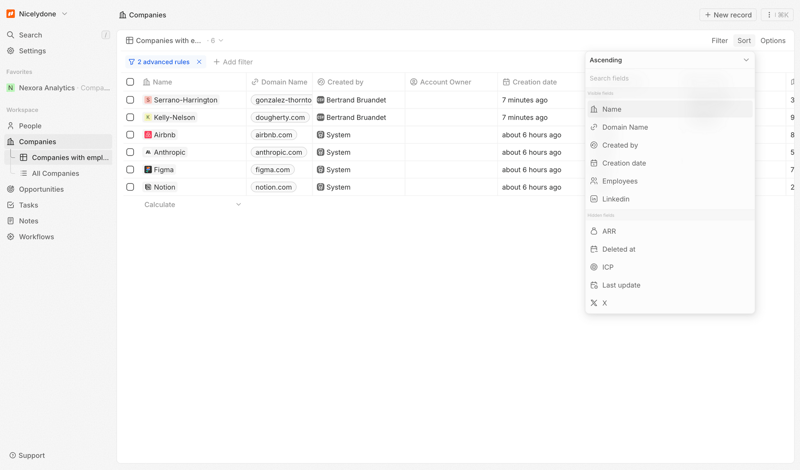Open the Ascending sort direction dropdown
This screenshot has width=800, height=470.
669,60
